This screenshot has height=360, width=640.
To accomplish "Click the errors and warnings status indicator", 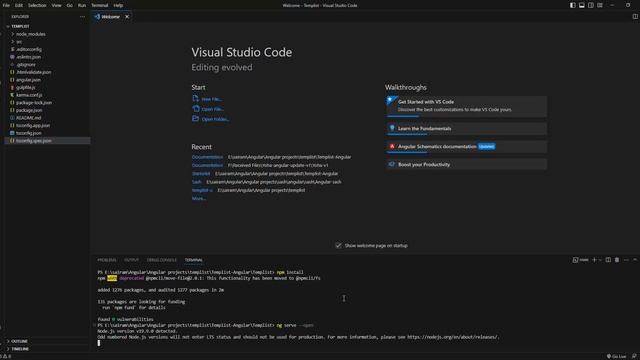I will 6,356.
